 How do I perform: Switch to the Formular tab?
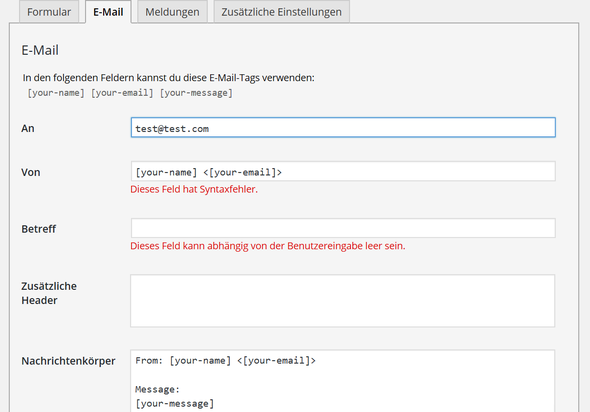tap(49, 12)
